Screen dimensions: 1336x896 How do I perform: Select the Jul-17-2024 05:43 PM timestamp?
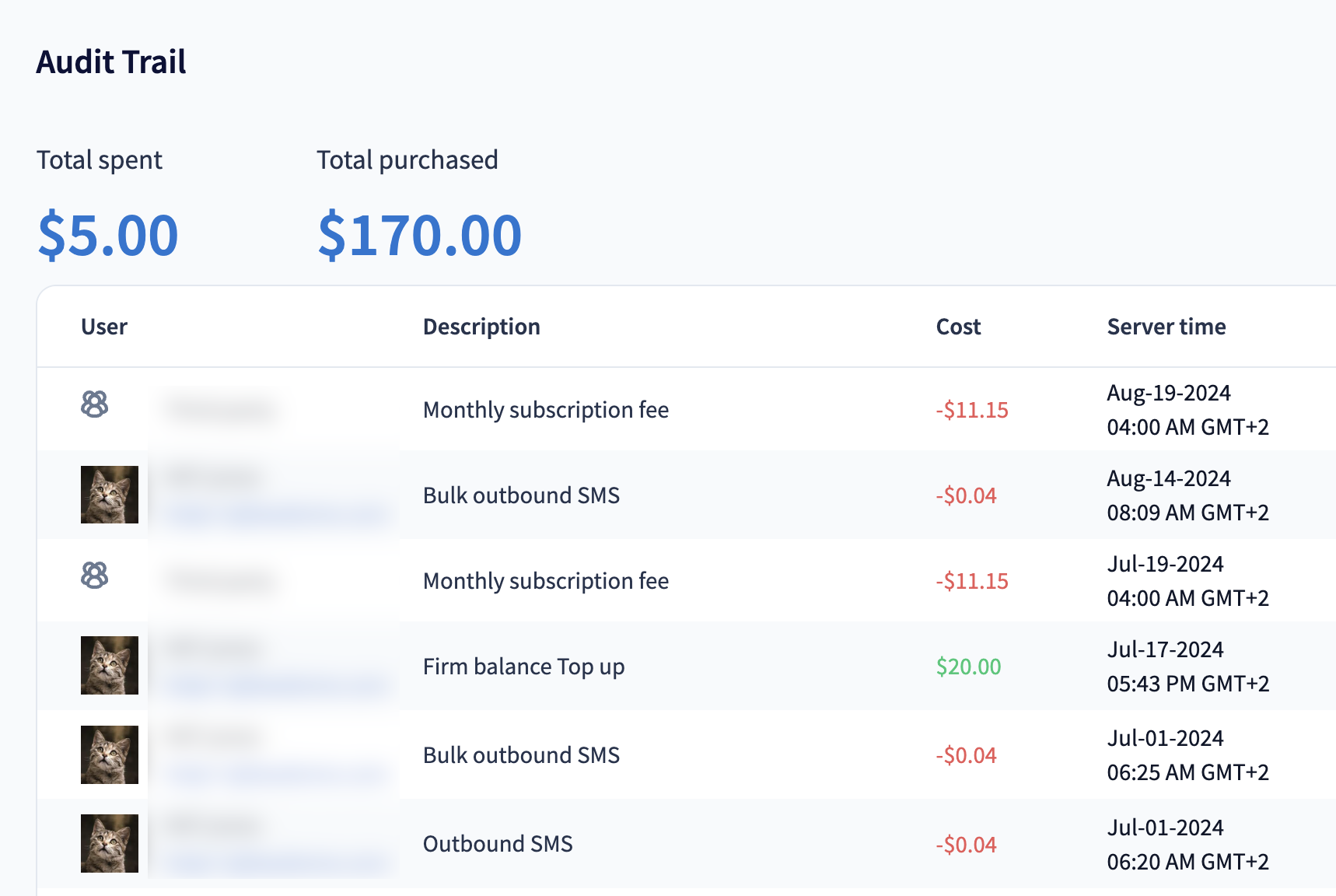coord(1187,667)
